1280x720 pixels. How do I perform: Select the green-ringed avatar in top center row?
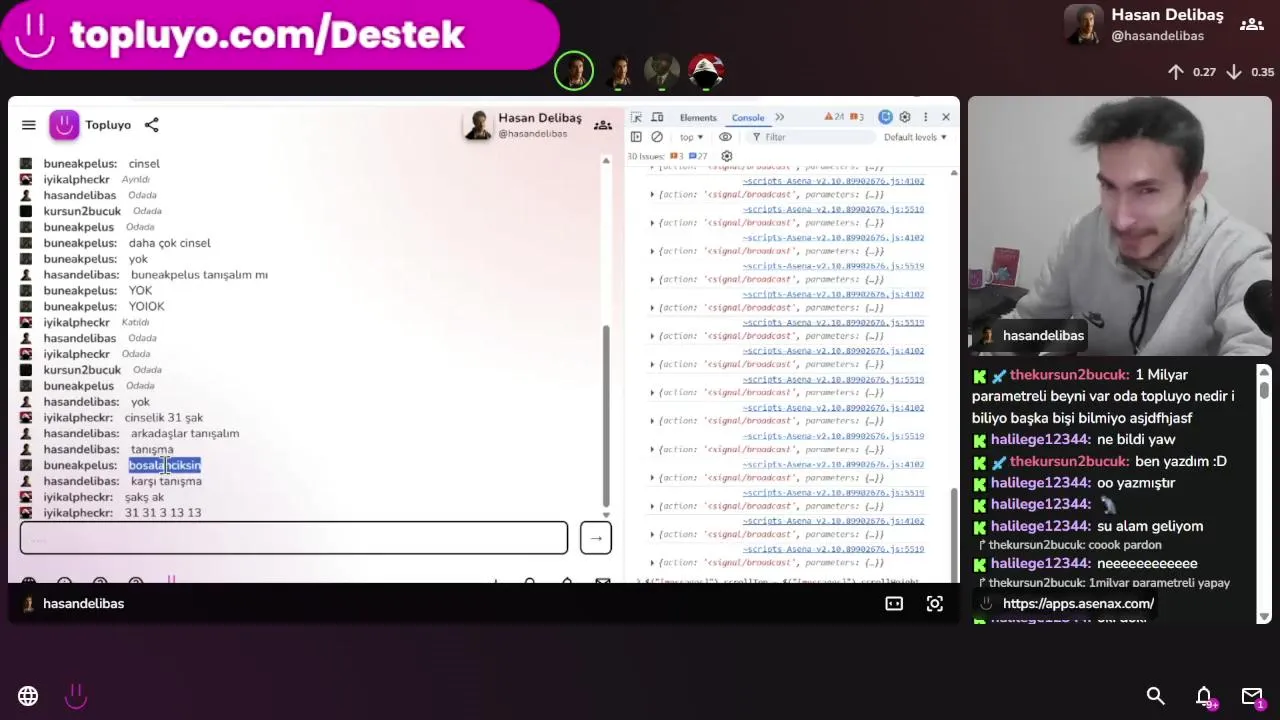[574, 71]
